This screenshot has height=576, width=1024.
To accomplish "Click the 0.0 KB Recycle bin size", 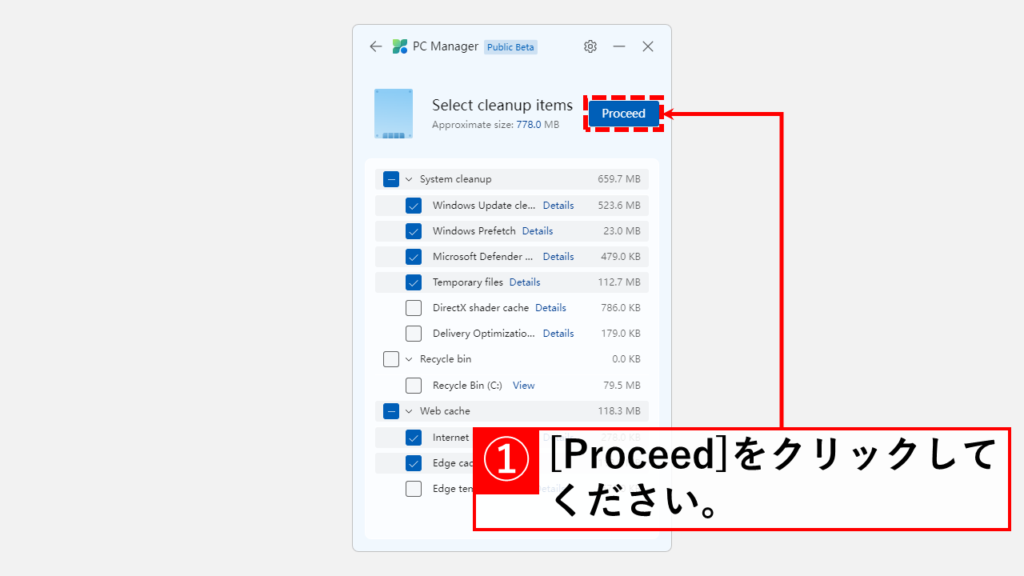I will coord(626,359).
